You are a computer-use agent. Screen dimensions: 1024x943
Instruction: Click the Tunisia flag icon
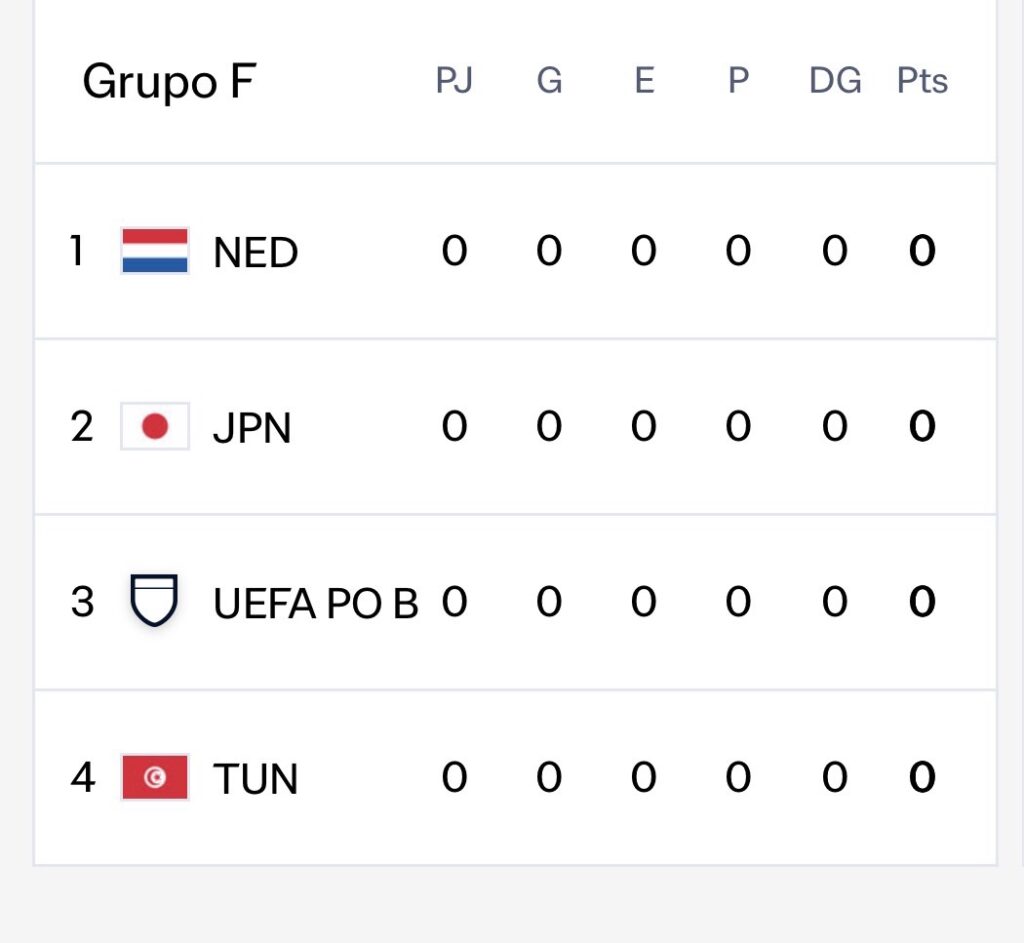click(x=155, y=777)
